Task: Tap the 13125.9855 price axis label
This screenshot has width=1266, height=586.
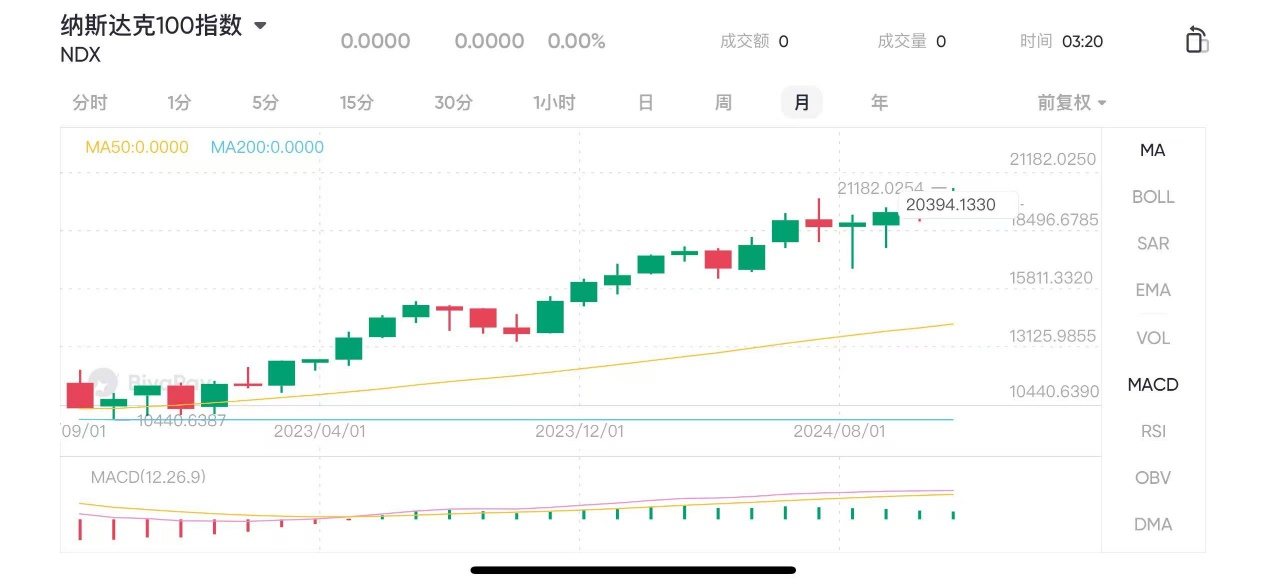Action: (x=1053, y=336)
